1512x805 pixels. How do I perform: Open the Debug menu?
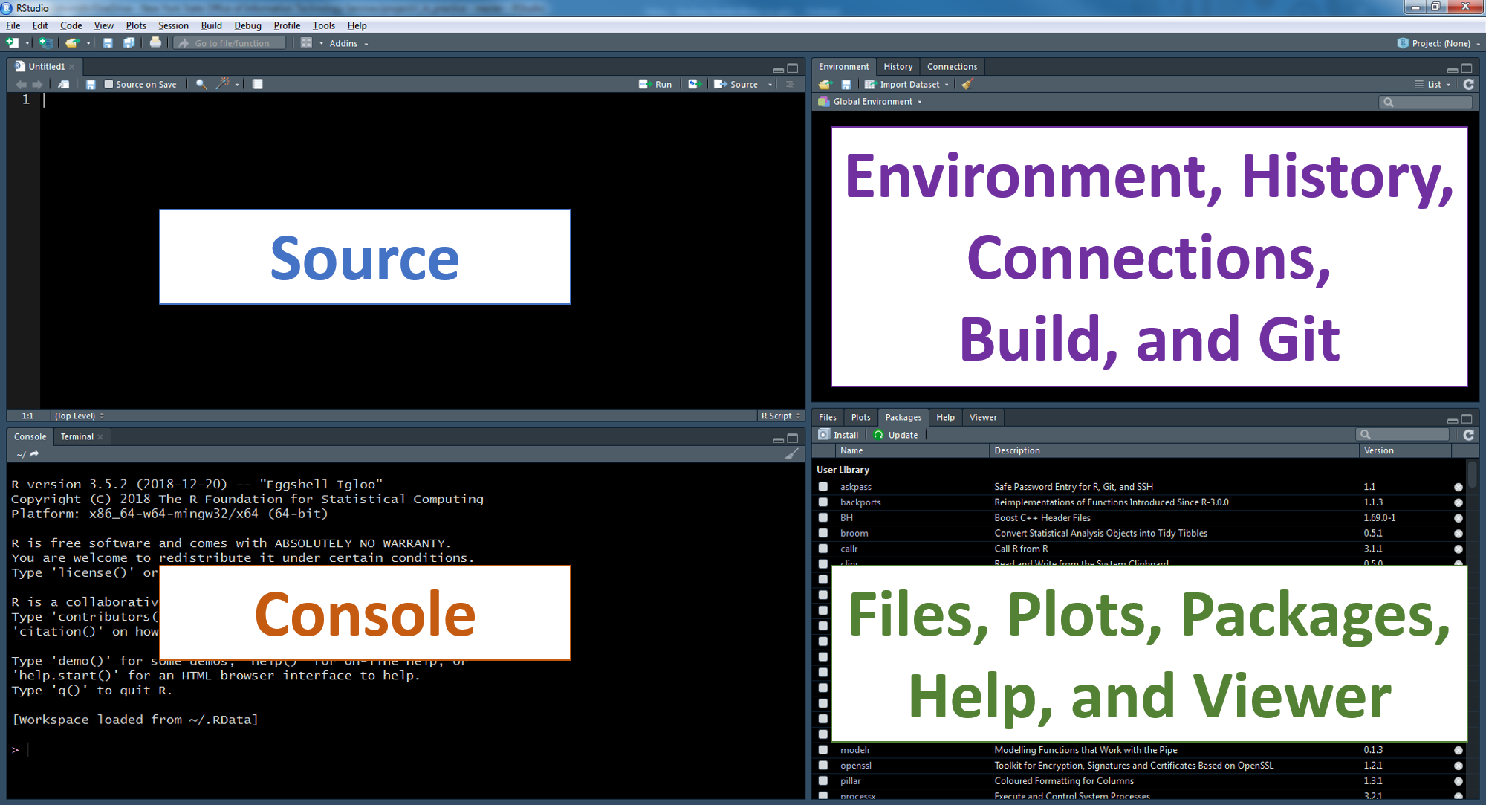[x=247, y=25]
